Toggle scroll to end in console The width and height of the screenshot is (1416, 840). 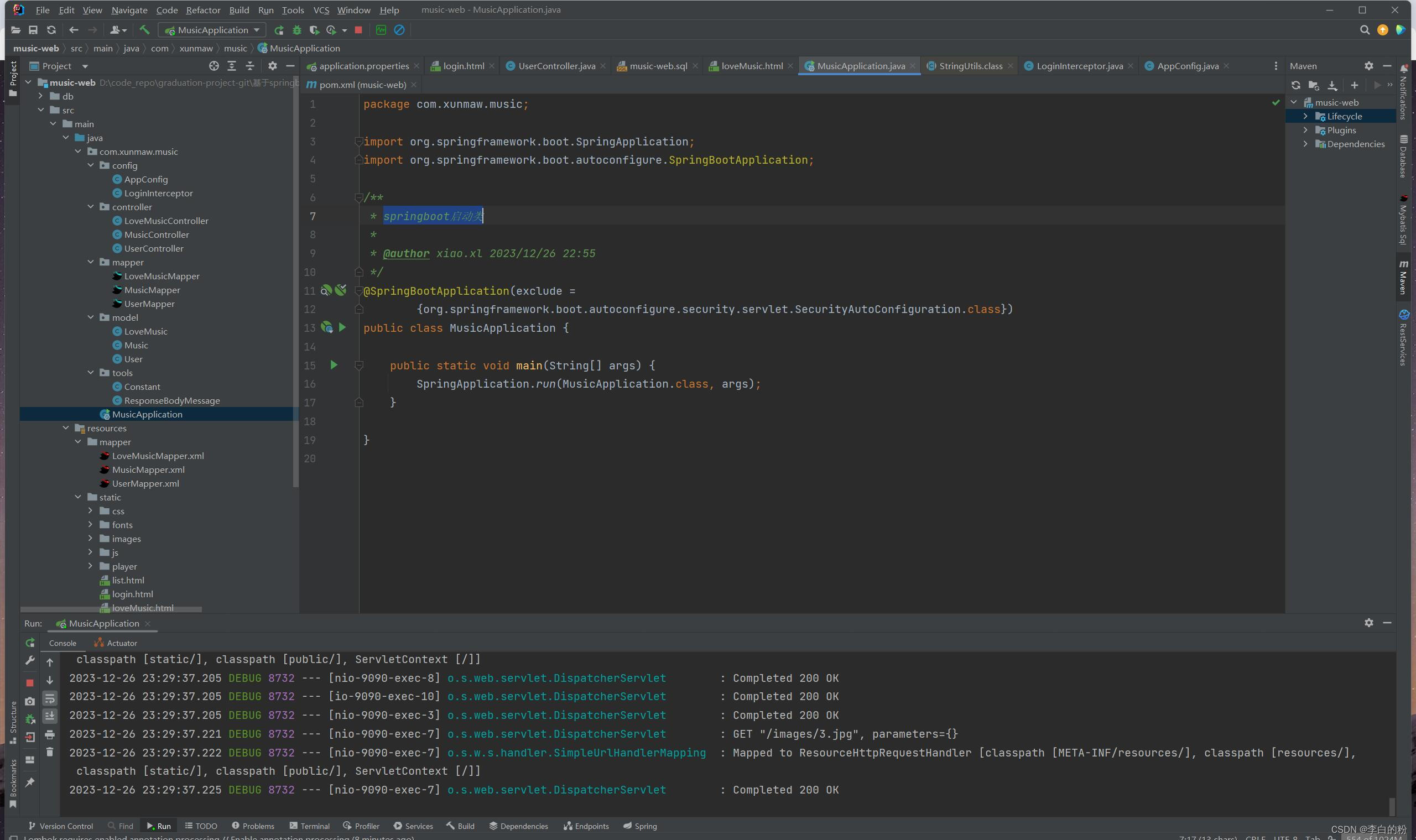(50, 716)
